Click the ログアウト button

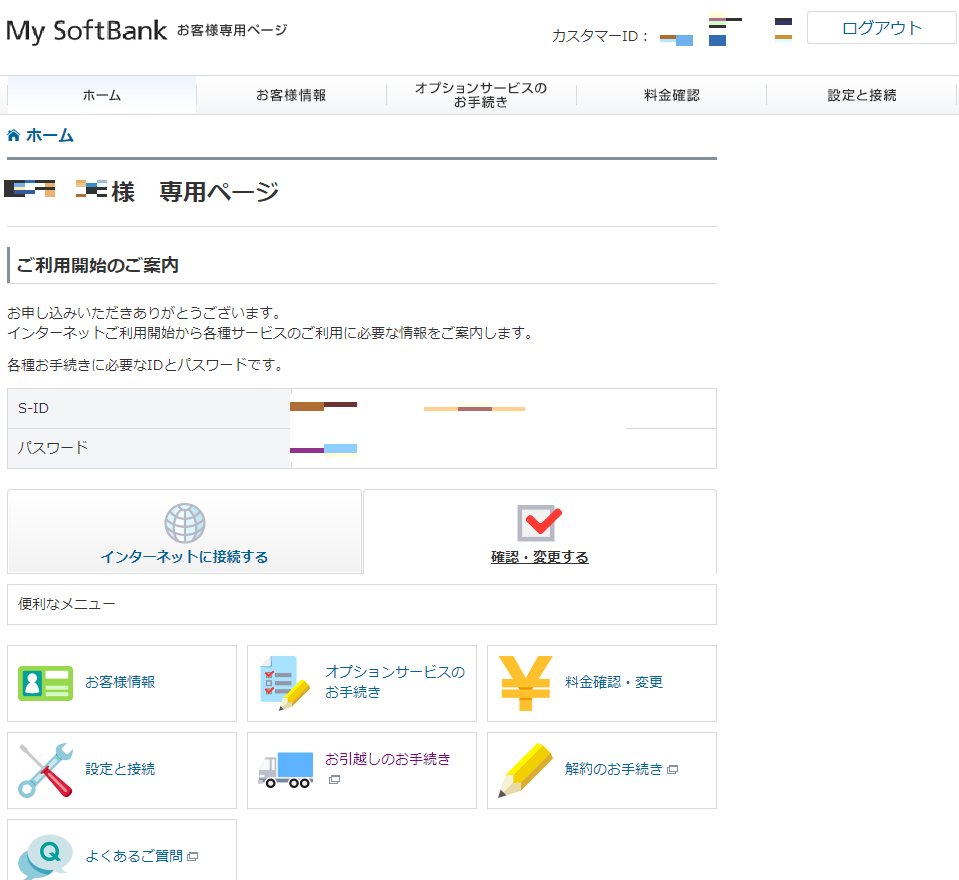tap(881, 28)
